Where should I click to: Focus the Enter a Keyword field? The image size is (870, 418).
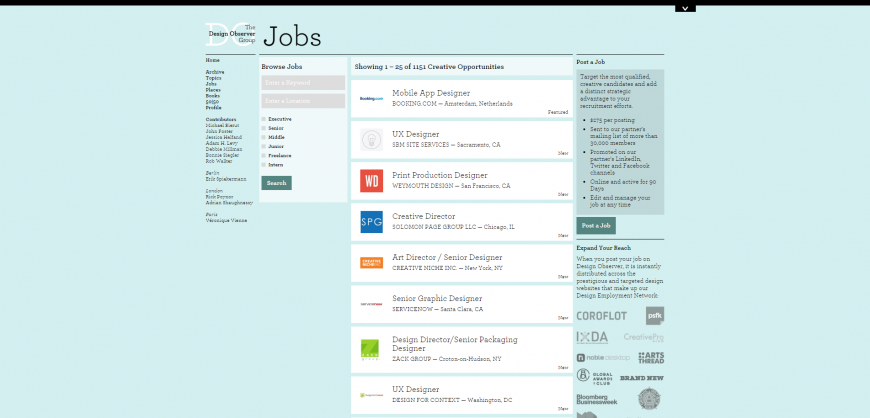(303, 83)
